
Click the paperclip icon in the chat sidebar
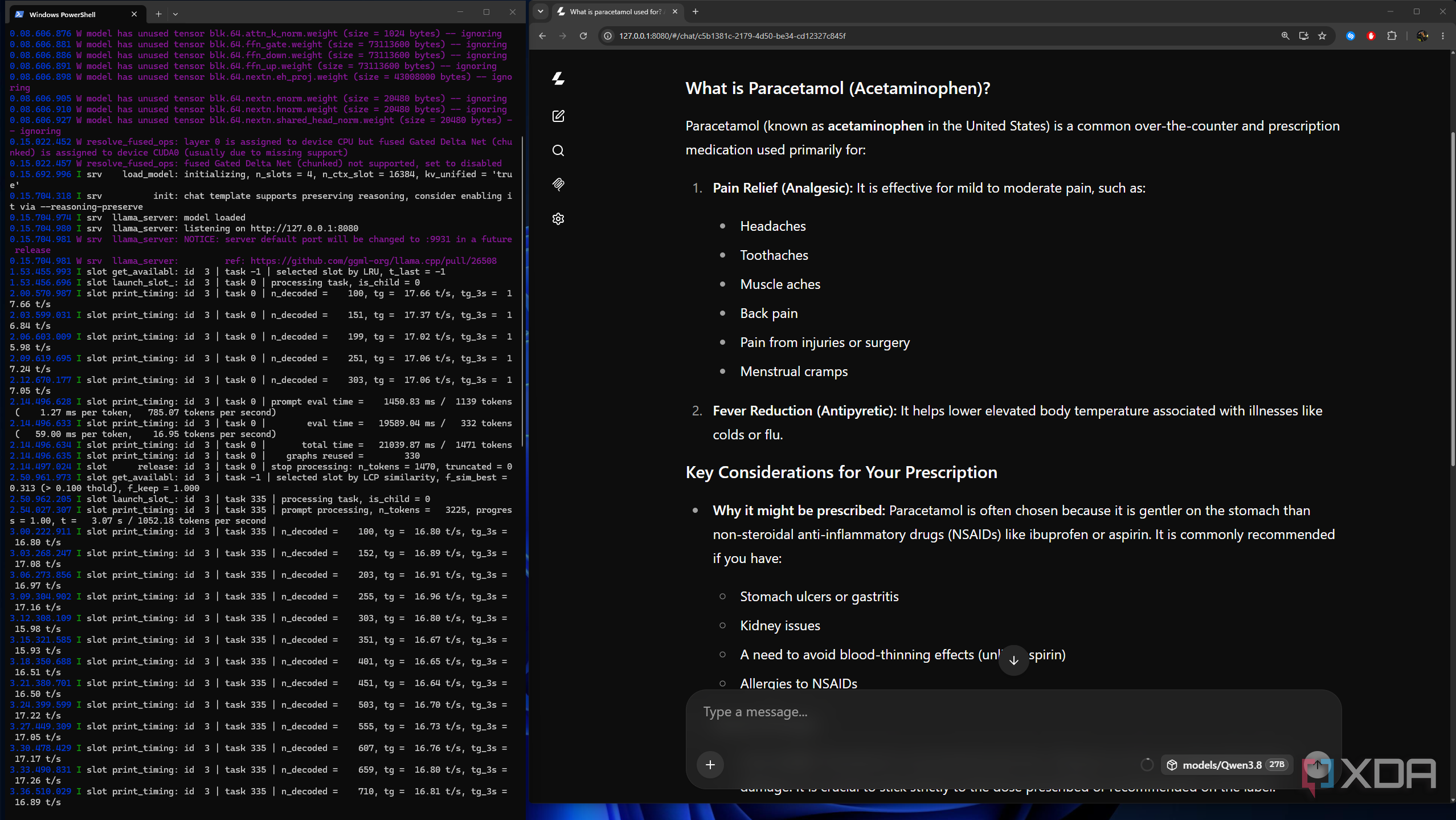(558, 184)
